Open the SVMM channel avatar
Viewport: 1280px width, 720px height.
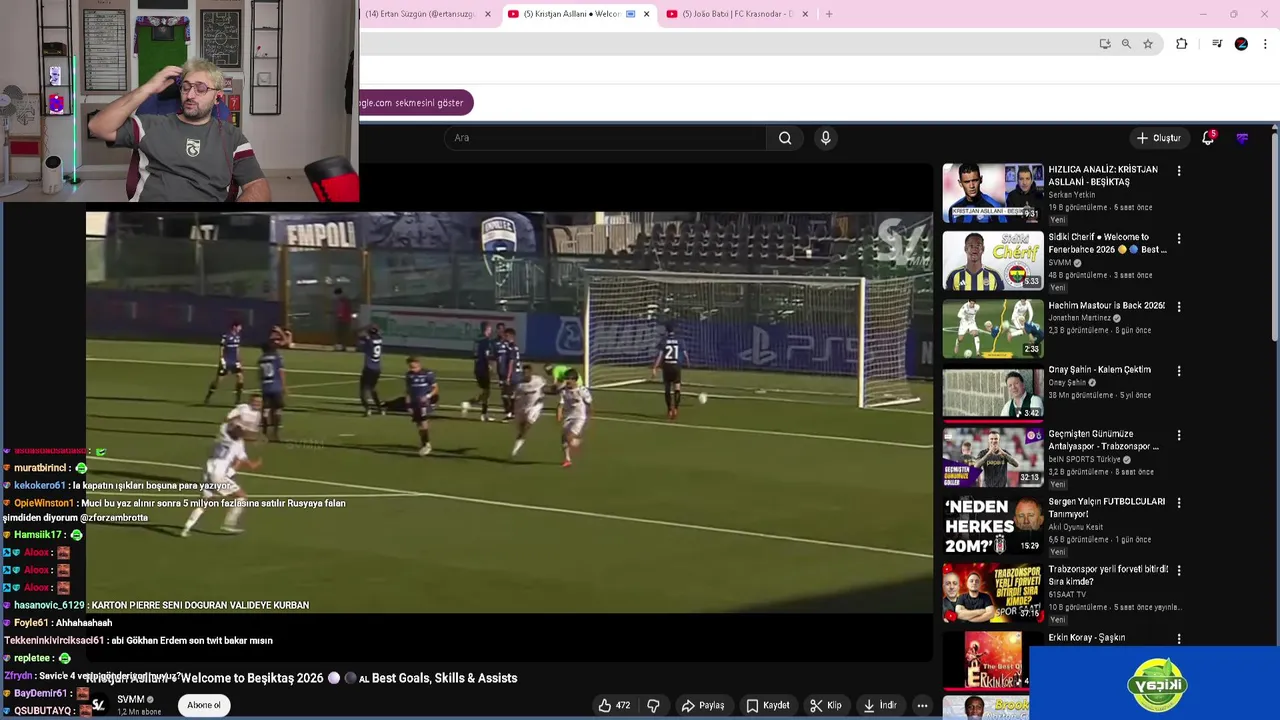point(98,705)
